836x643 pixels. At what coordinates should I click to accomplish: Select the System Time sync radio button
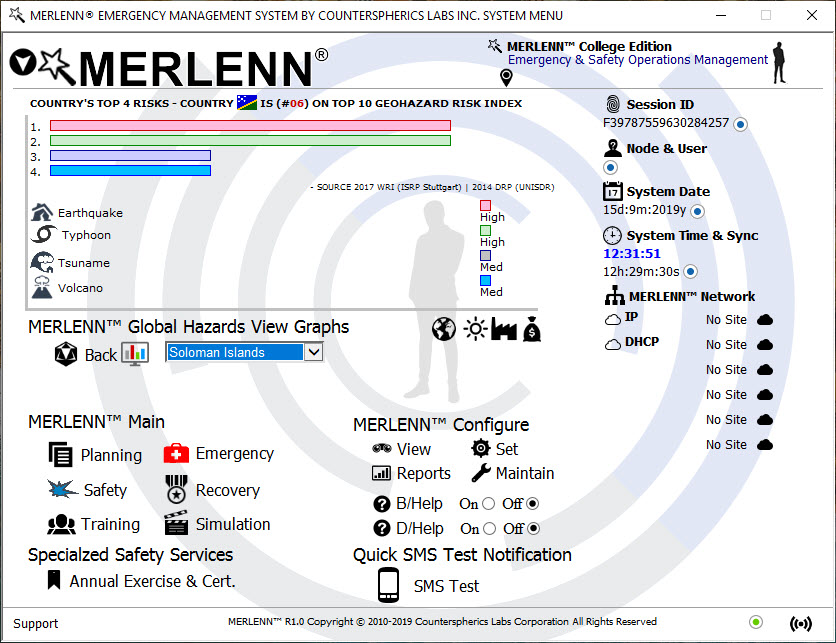tap(691, 271)
